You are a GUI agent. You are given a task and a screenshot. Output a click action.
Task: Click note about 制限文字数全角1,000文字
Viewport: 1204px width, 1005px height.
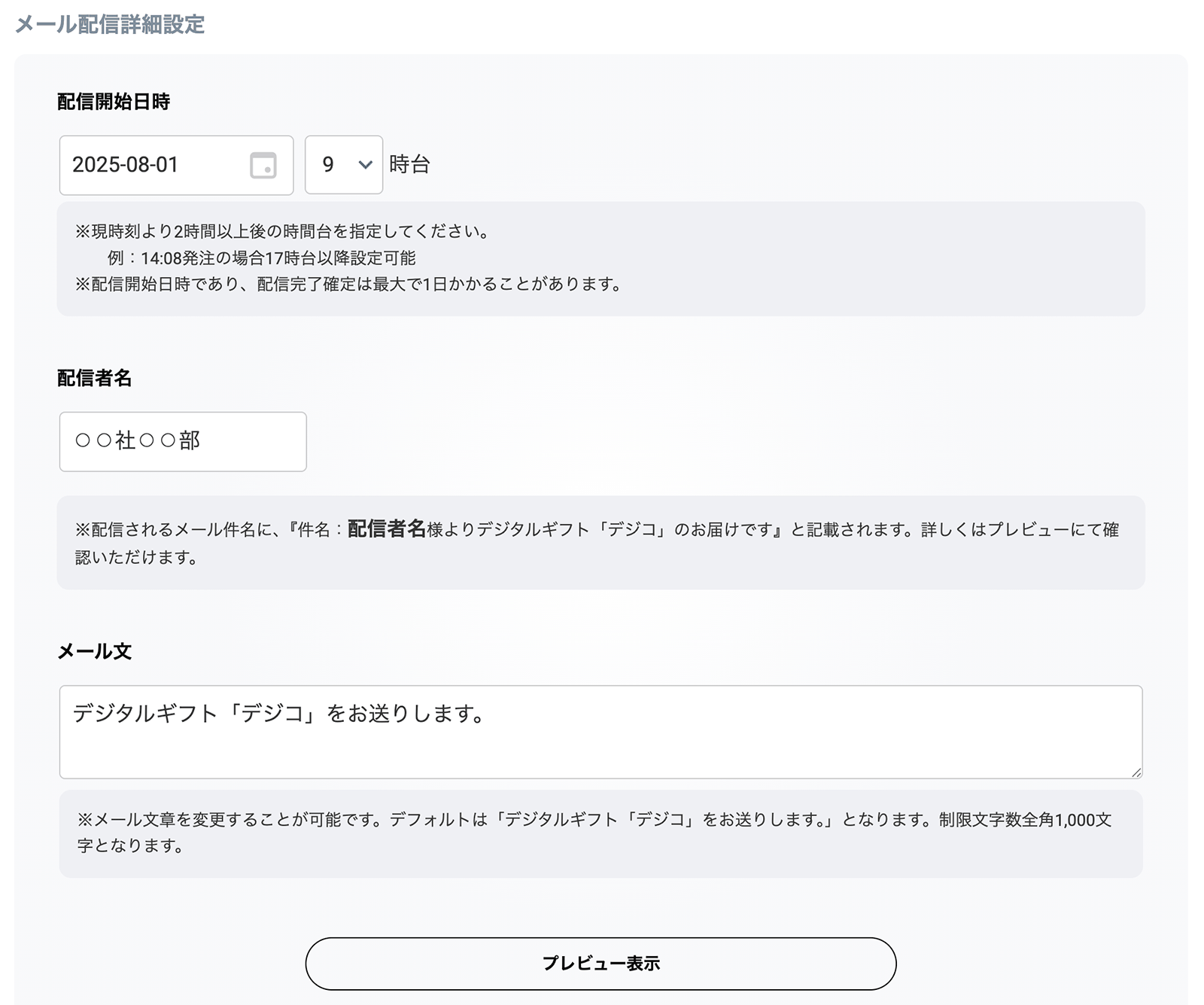594,833
